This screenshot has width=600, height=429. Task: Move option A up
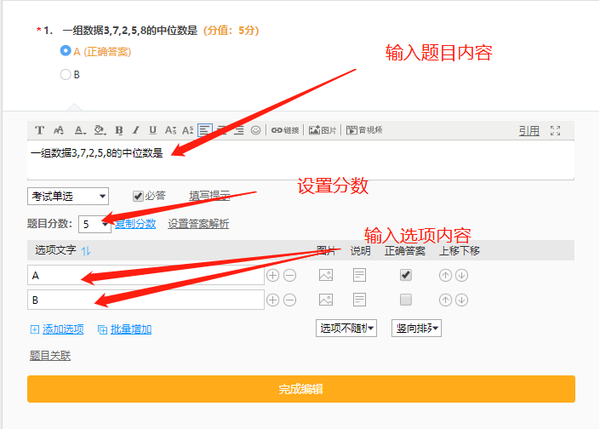[x=445, y=275]
